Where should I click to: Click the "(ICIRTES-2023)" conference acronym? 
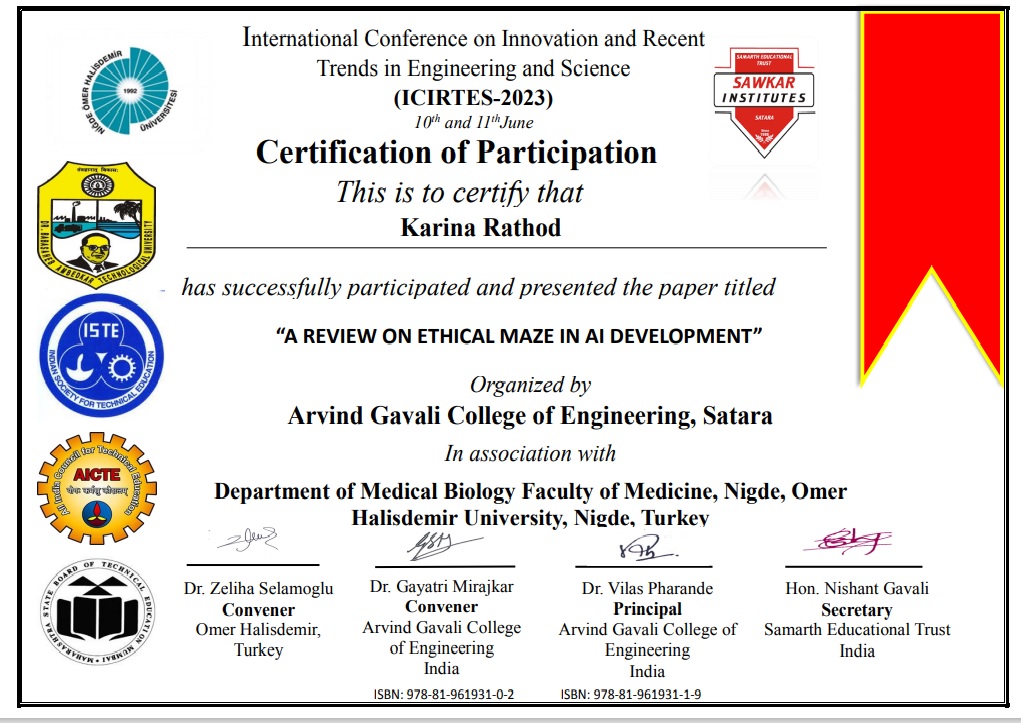473,98
